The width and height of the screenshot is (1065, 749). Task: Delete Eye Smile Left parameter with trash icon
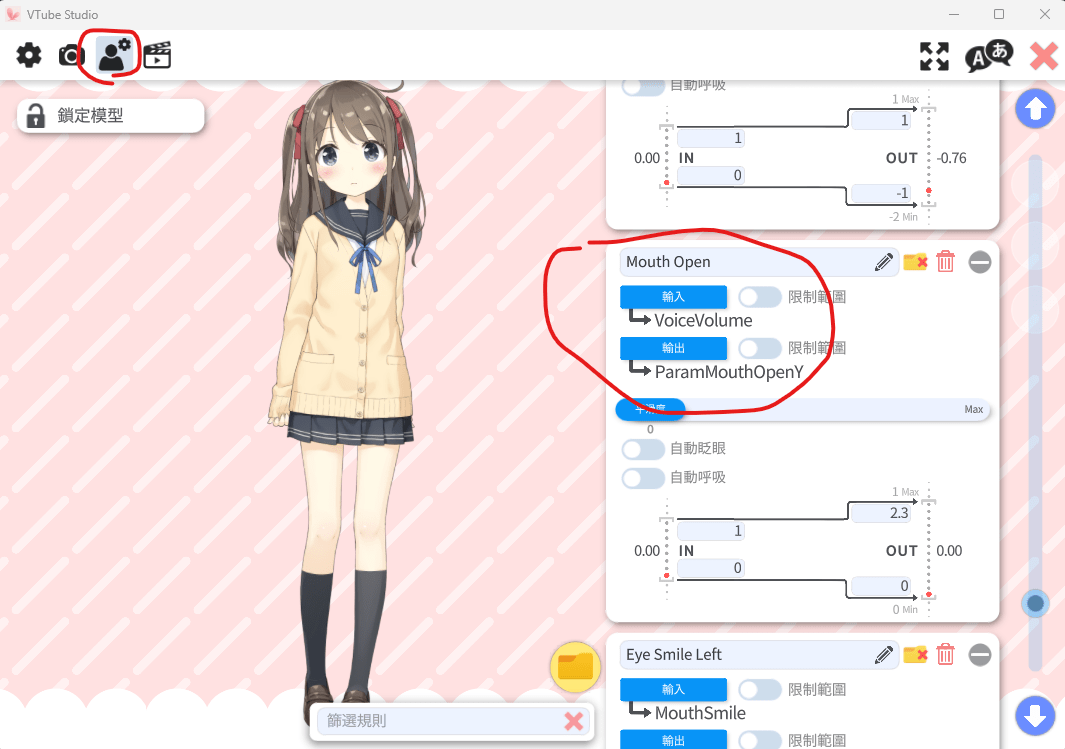[x=945, y=655]
